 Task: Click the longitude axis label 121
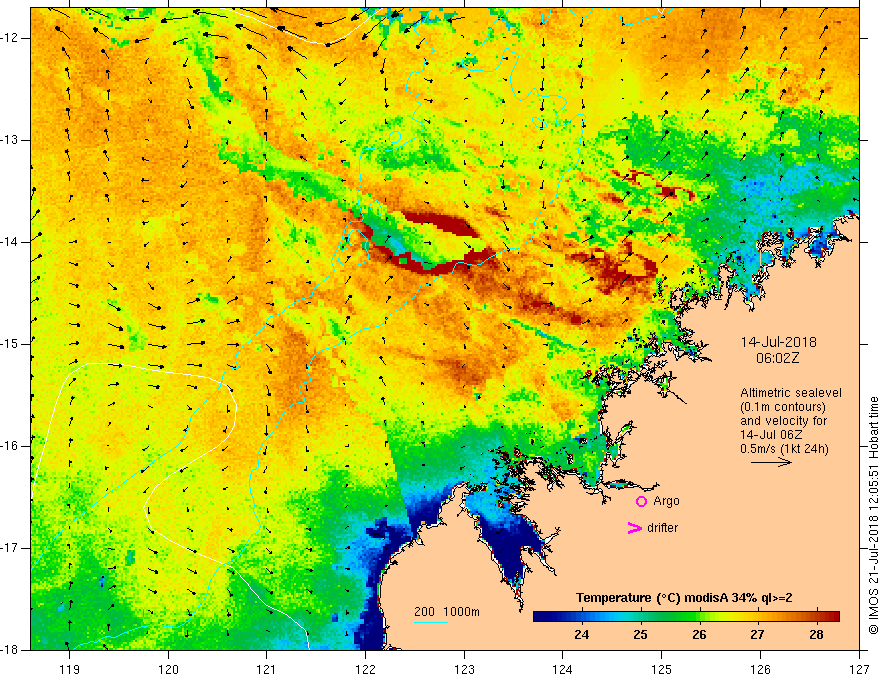pos(267,669)
